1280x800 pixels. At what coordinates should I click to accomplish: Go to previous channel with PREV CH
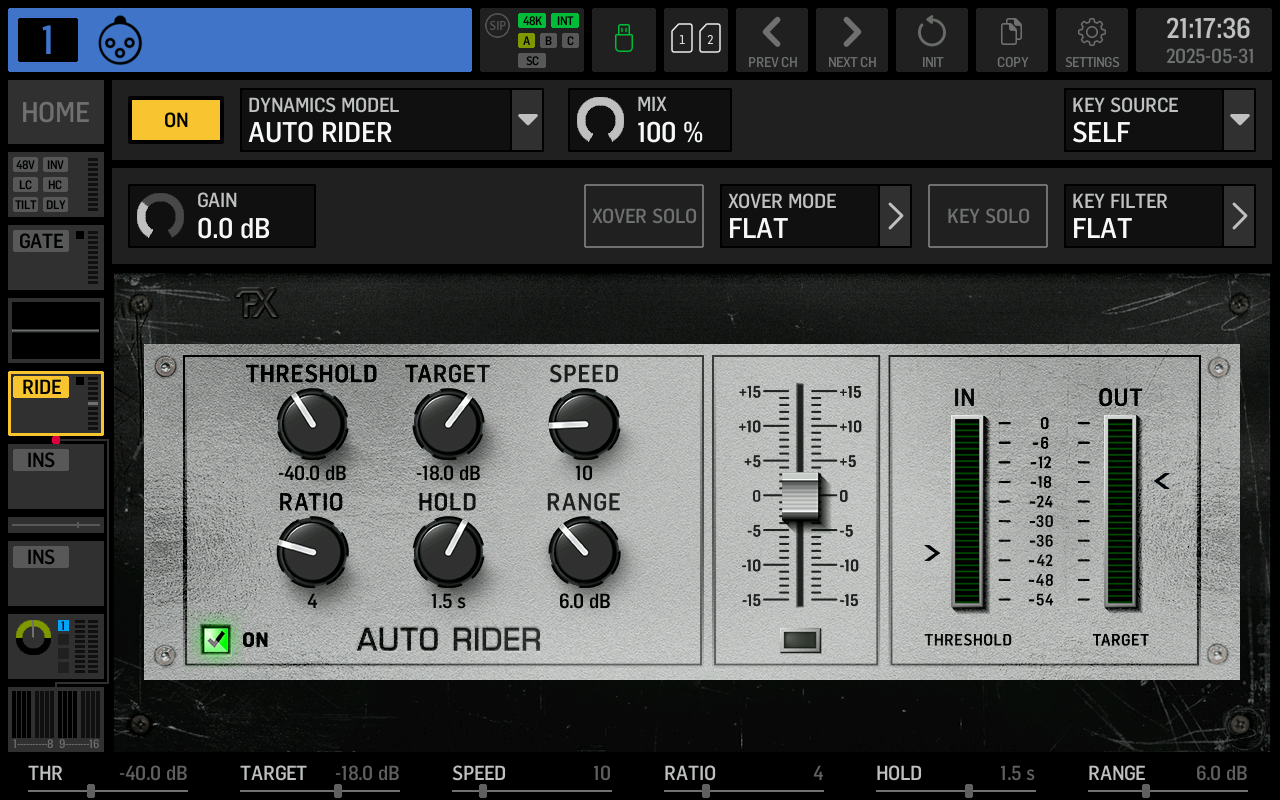(x=772, y=40)
